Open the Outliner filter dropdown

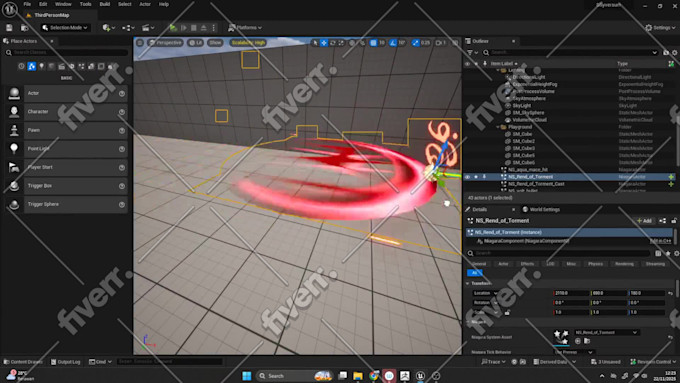pos(472,52)
